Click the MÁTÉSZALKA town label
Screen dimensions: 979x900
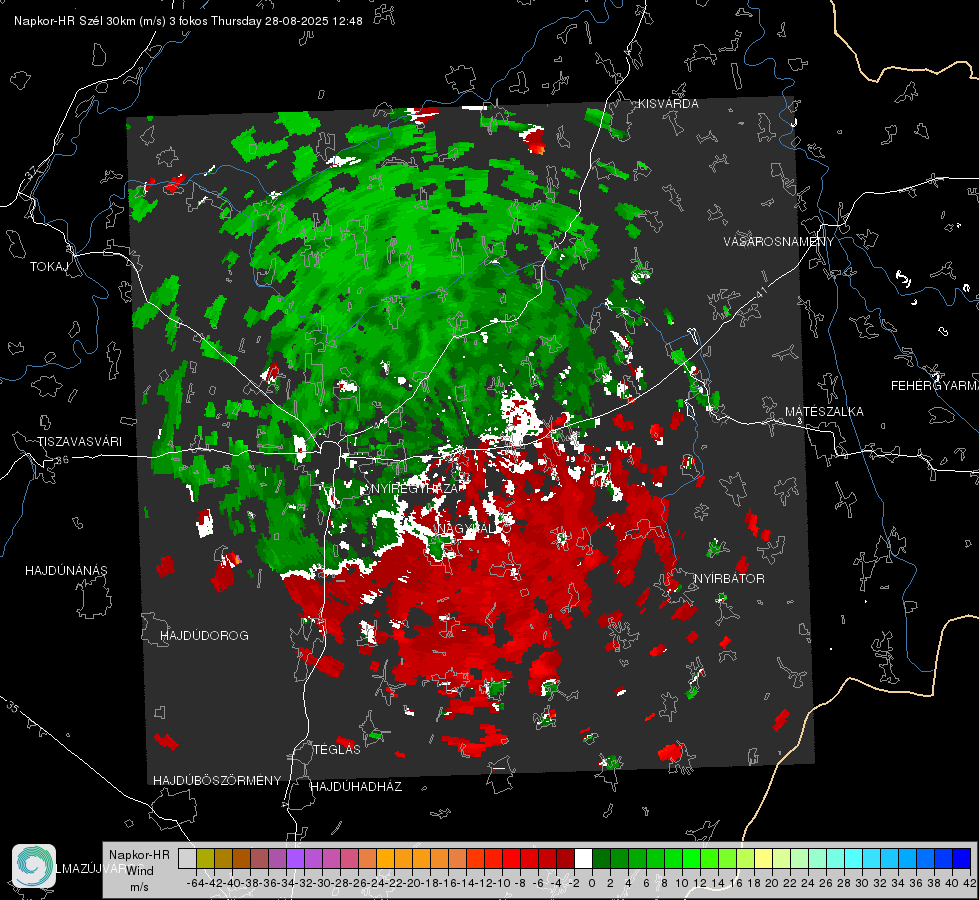point(824,412)
